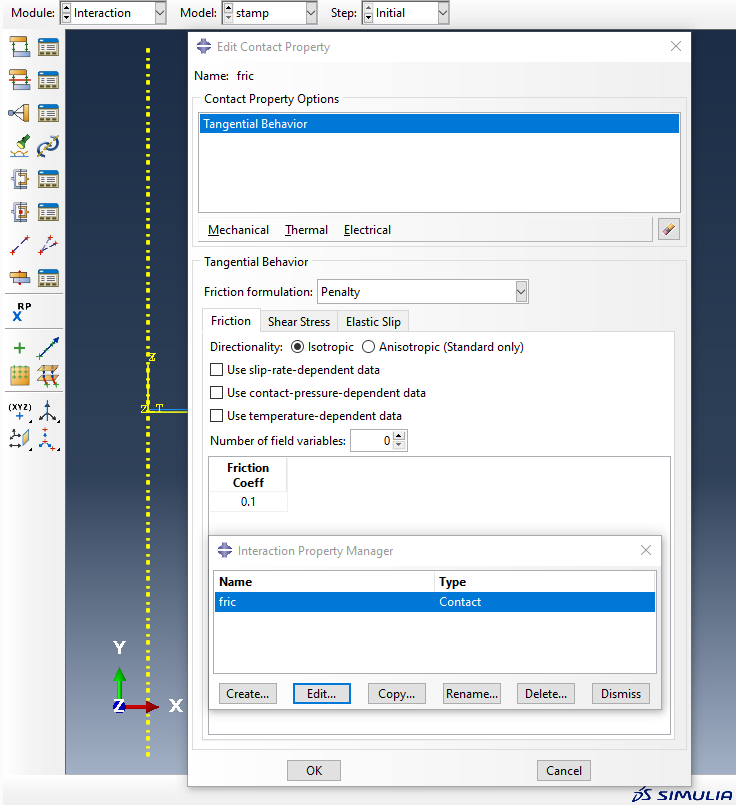Image resolution: width=736 pixels, height=805 pixels.
Task: Click the Module spinner arrows
Action: [66, 13]
